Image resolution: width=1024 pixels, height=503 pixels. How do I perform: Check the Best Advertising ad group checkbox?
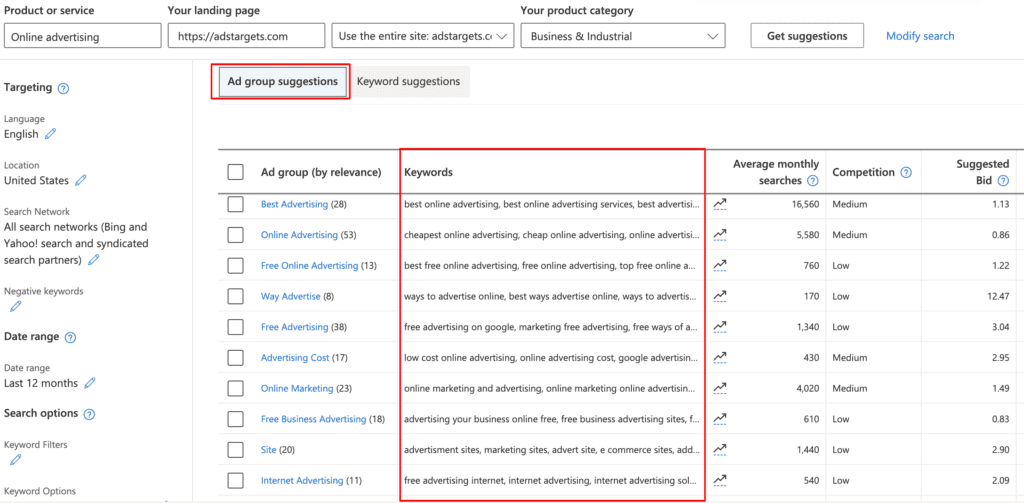click(x=235, y=204)
